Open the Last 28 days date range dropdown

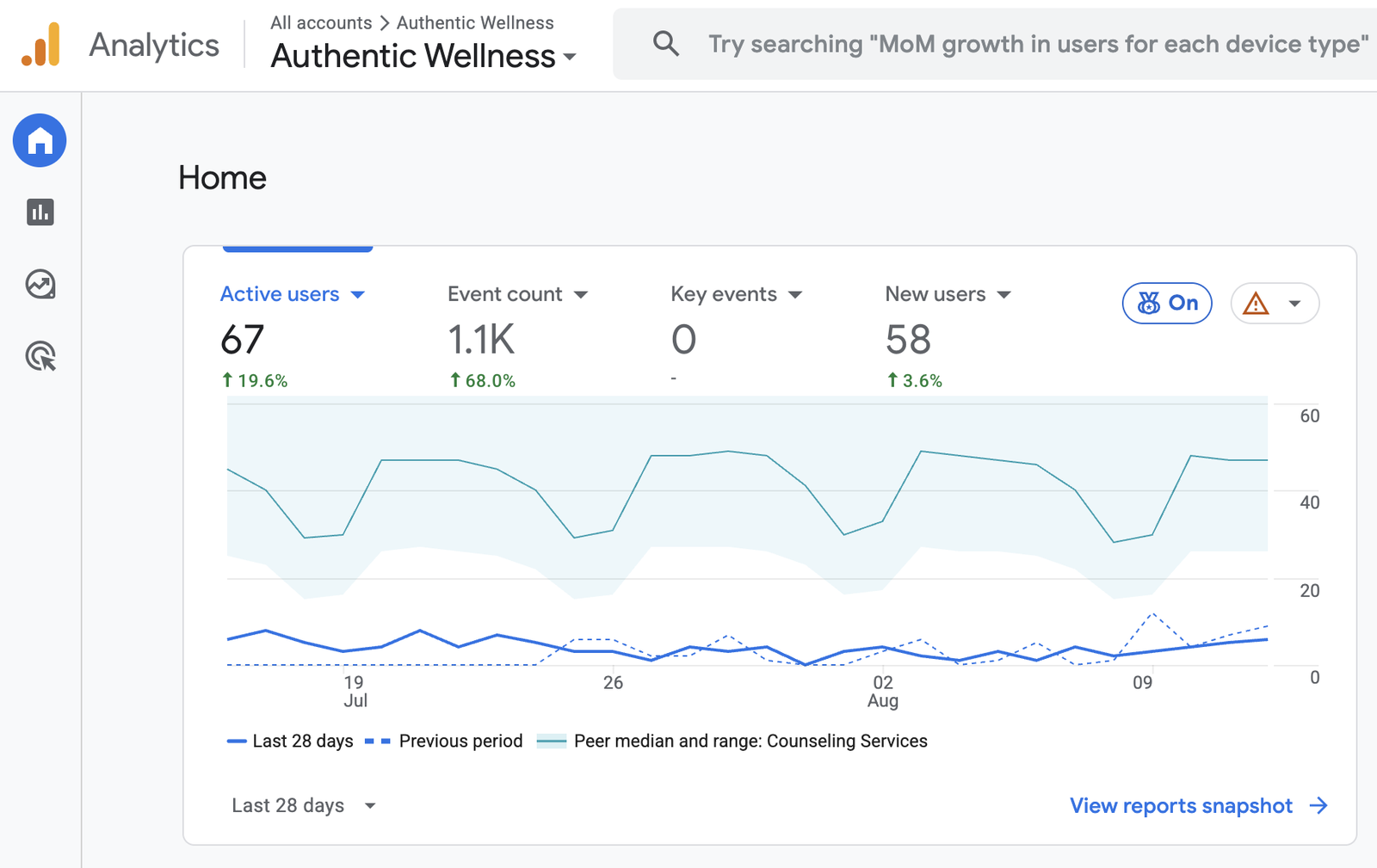(304, 806)
